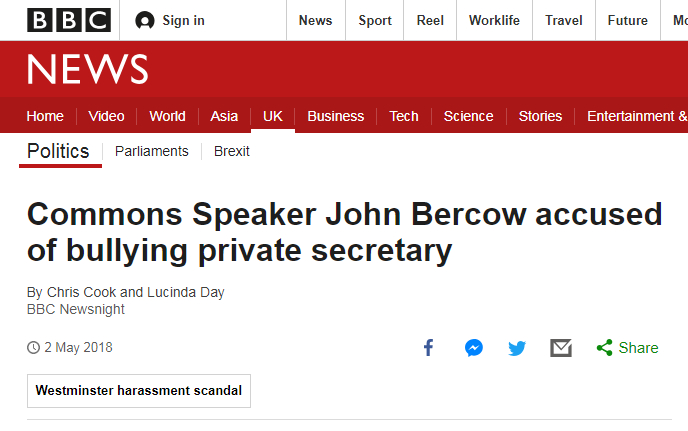The width and height of the screenshot is (688, 431).
Task: Open the Worklife section
Action: tap(494, 21)
